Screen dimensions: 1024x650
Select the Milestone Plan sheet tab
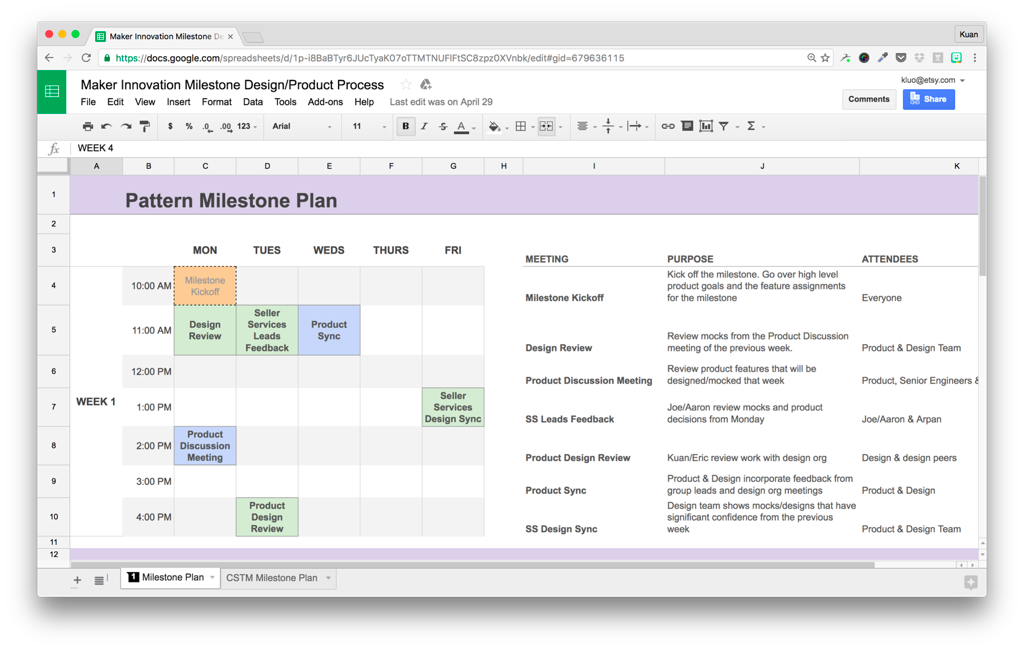click(x=172, y=577)
